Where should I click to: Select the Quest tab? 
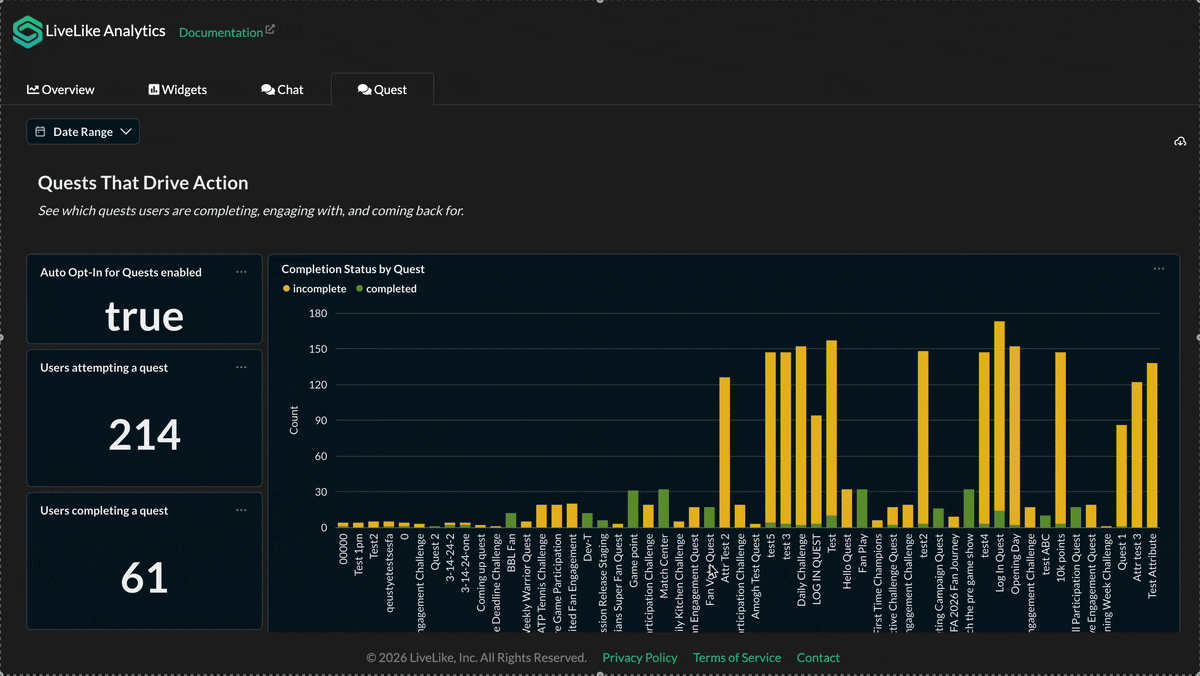pyautogui.click(x=382, y=89)
